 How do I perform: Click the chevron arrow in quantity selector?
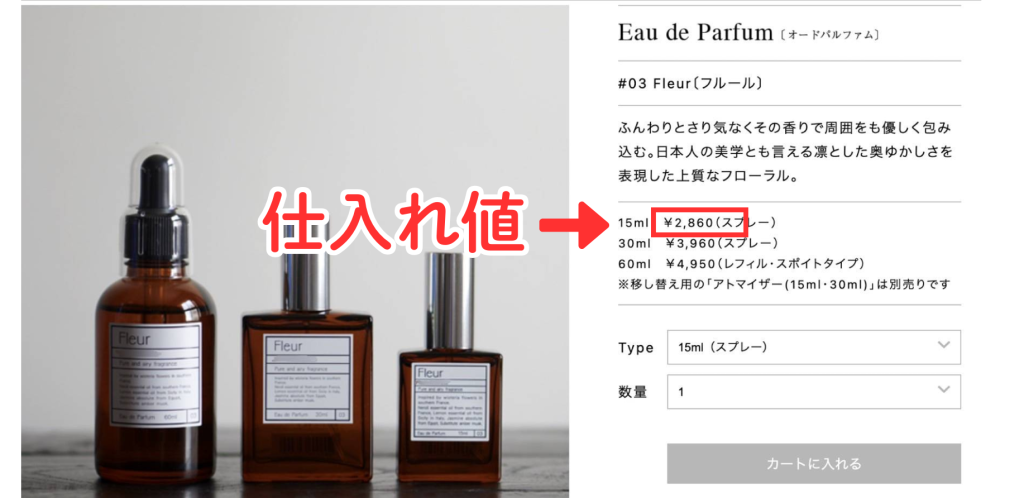(x=943, y=390)
